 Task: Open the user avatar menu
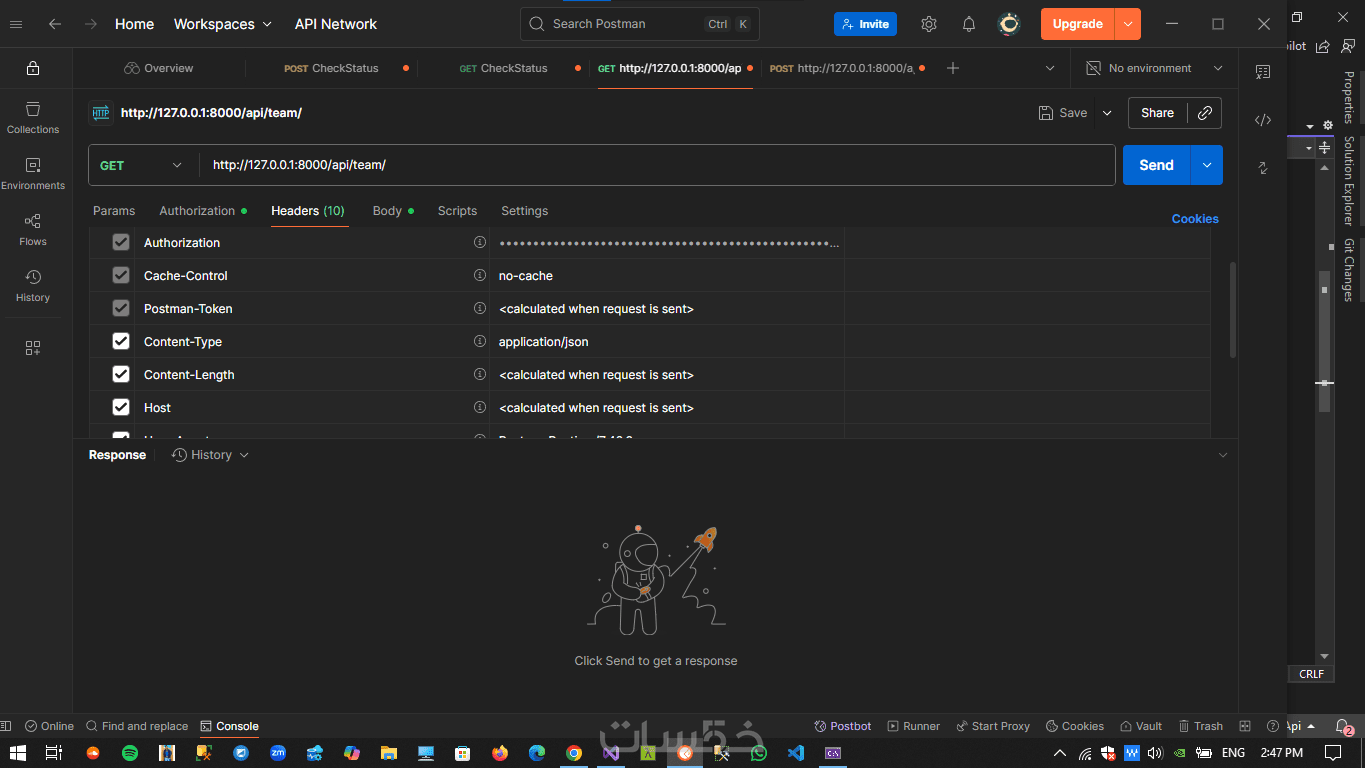(1010, 24)
